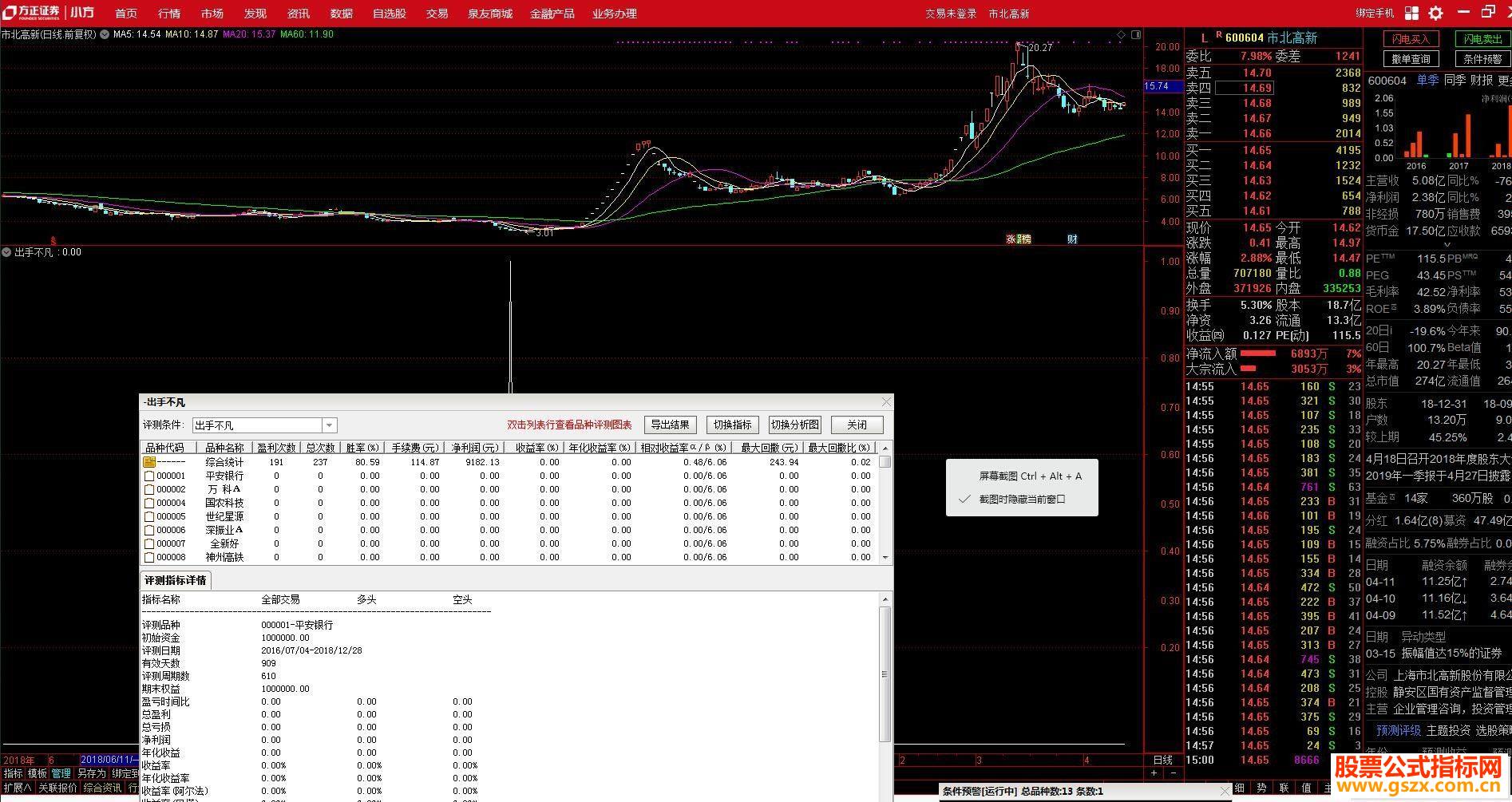Image resolution: width=1512 pixels, height=802 pixels.
Task: Click the folder icon of 综合统计 row
Action: point(149,462)
